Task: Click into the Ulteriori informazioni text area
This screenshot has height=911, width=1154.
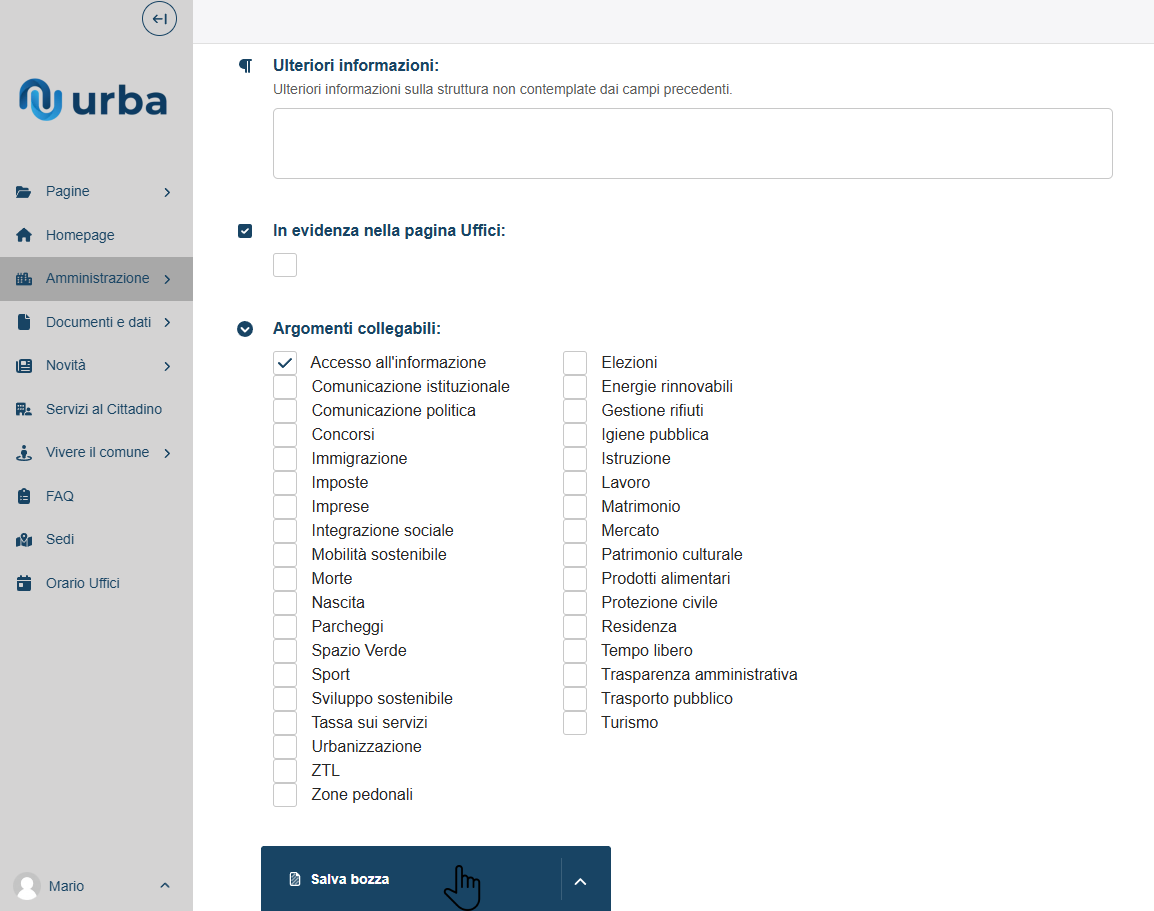Action: [692, 143]
